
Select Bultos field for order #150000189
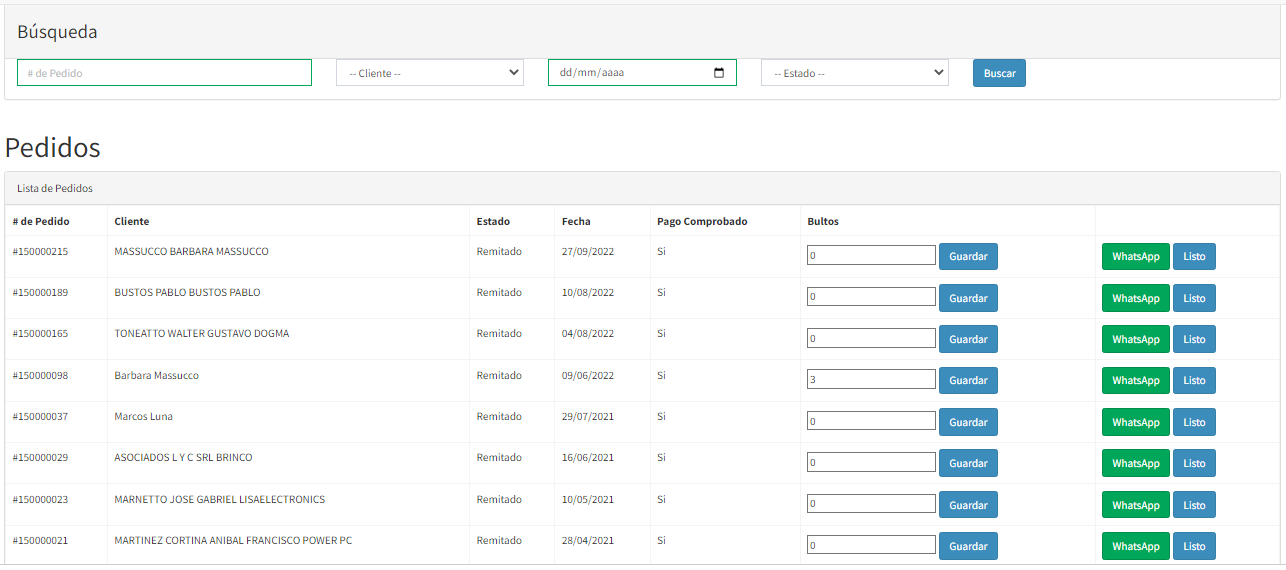[x=870, y=297]
